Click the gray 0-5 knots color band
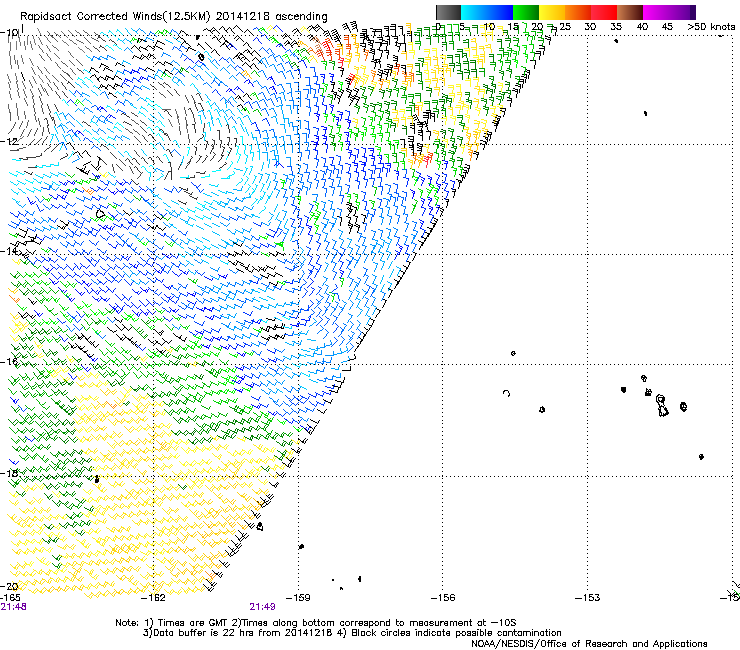 448,12
